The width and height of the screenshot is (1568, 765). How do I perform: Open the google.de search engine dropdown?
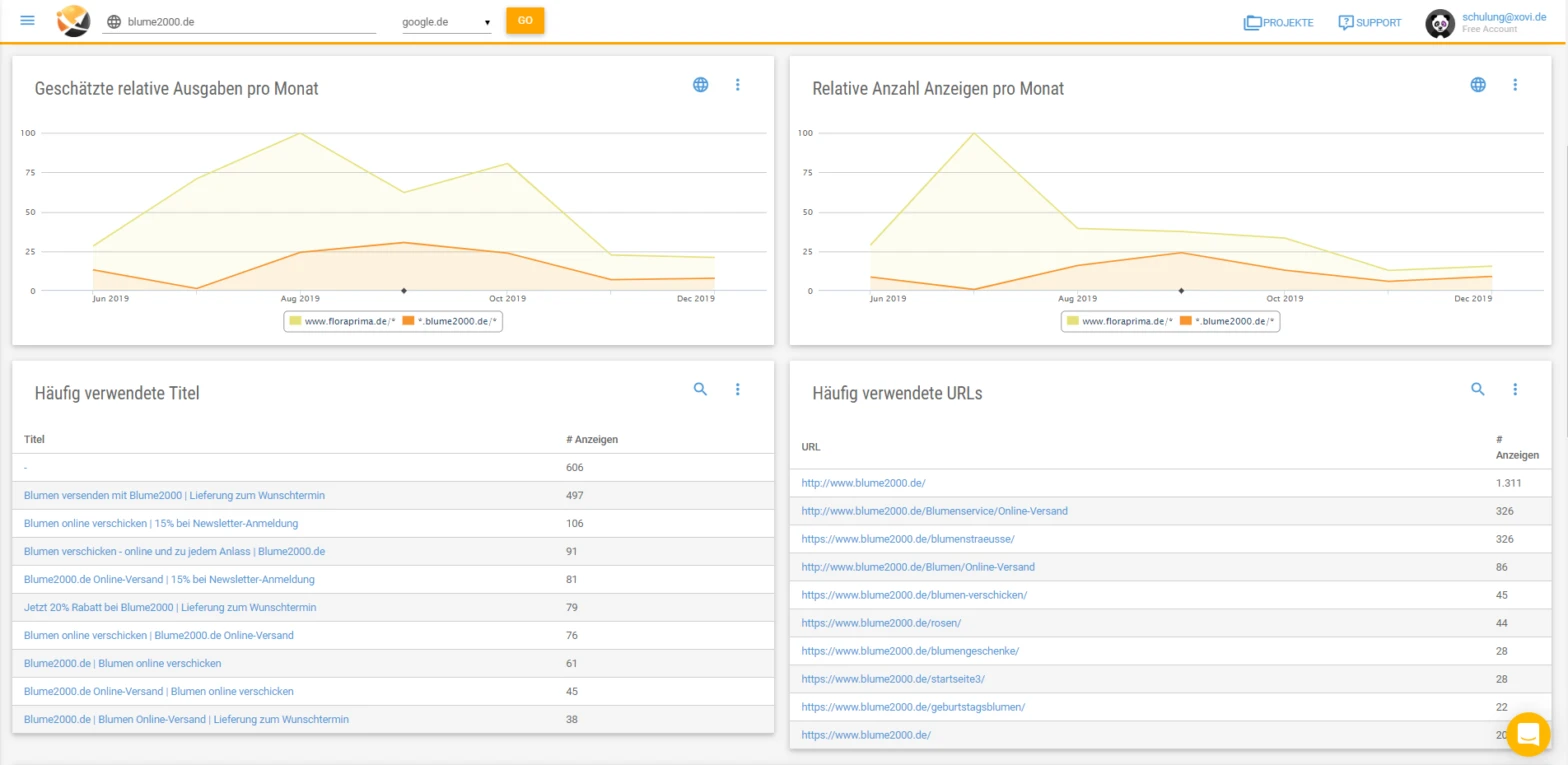coord(446,22)
